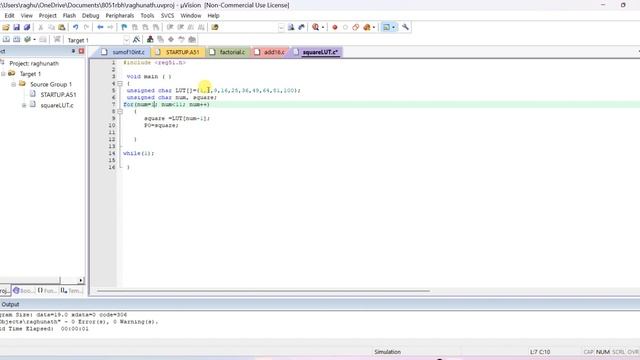Go to the next bookmark

(145, 27)
